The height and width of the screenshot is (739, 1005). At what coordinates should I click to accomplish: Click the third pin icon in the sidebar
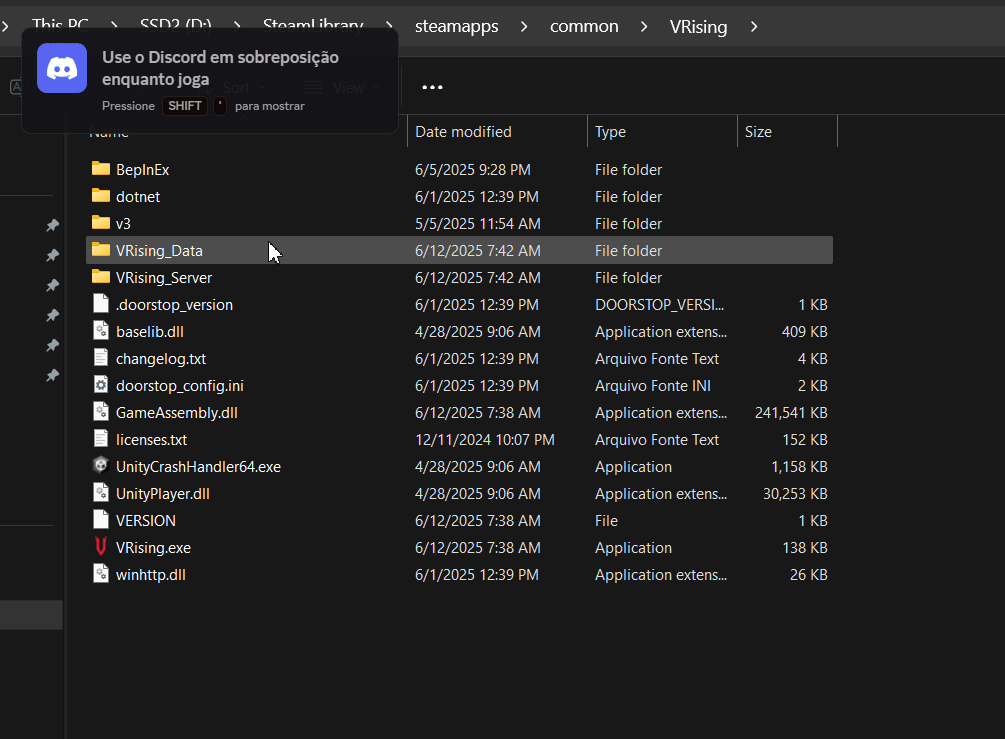[x=53, y=285]
